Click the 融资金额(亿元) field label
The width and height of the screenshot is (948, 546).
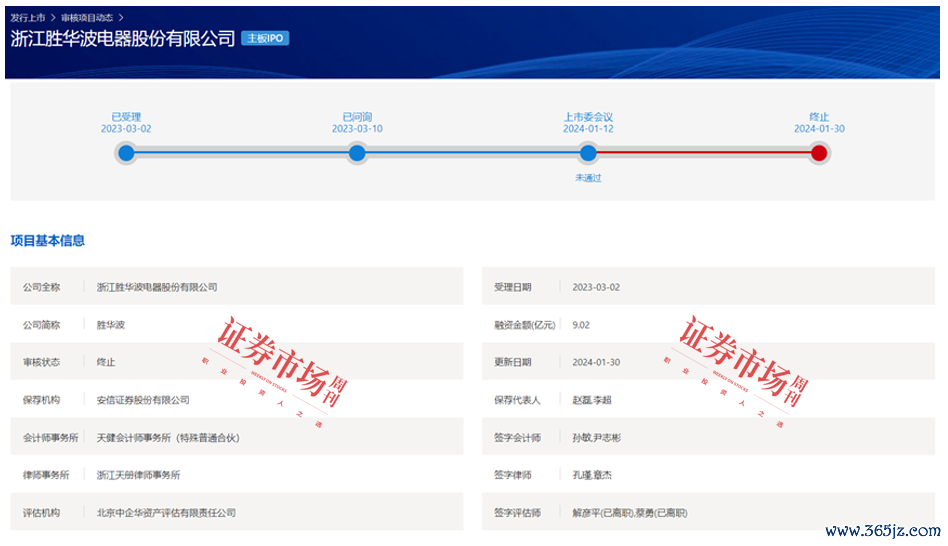click(525, 325)
